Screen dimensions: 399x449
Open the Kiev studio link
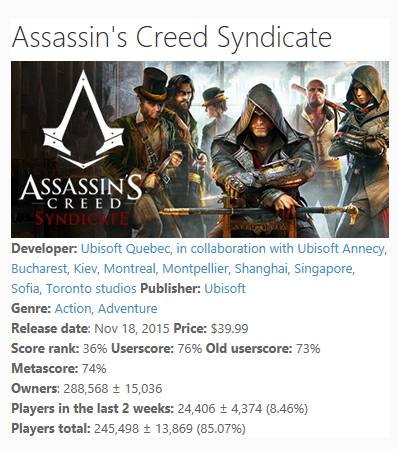coord(85,269)
